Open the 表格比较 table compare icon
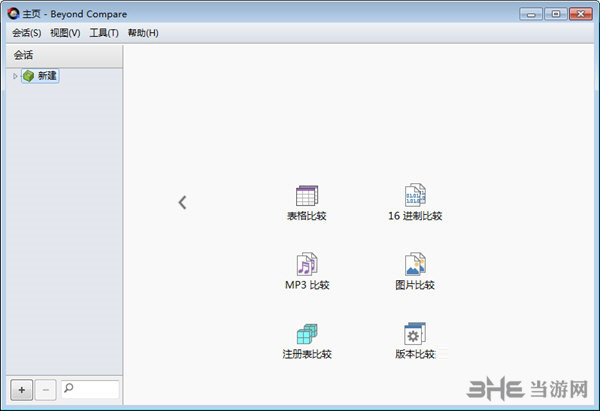The height and width of the screenshot is (411, 600). (307, 196)
